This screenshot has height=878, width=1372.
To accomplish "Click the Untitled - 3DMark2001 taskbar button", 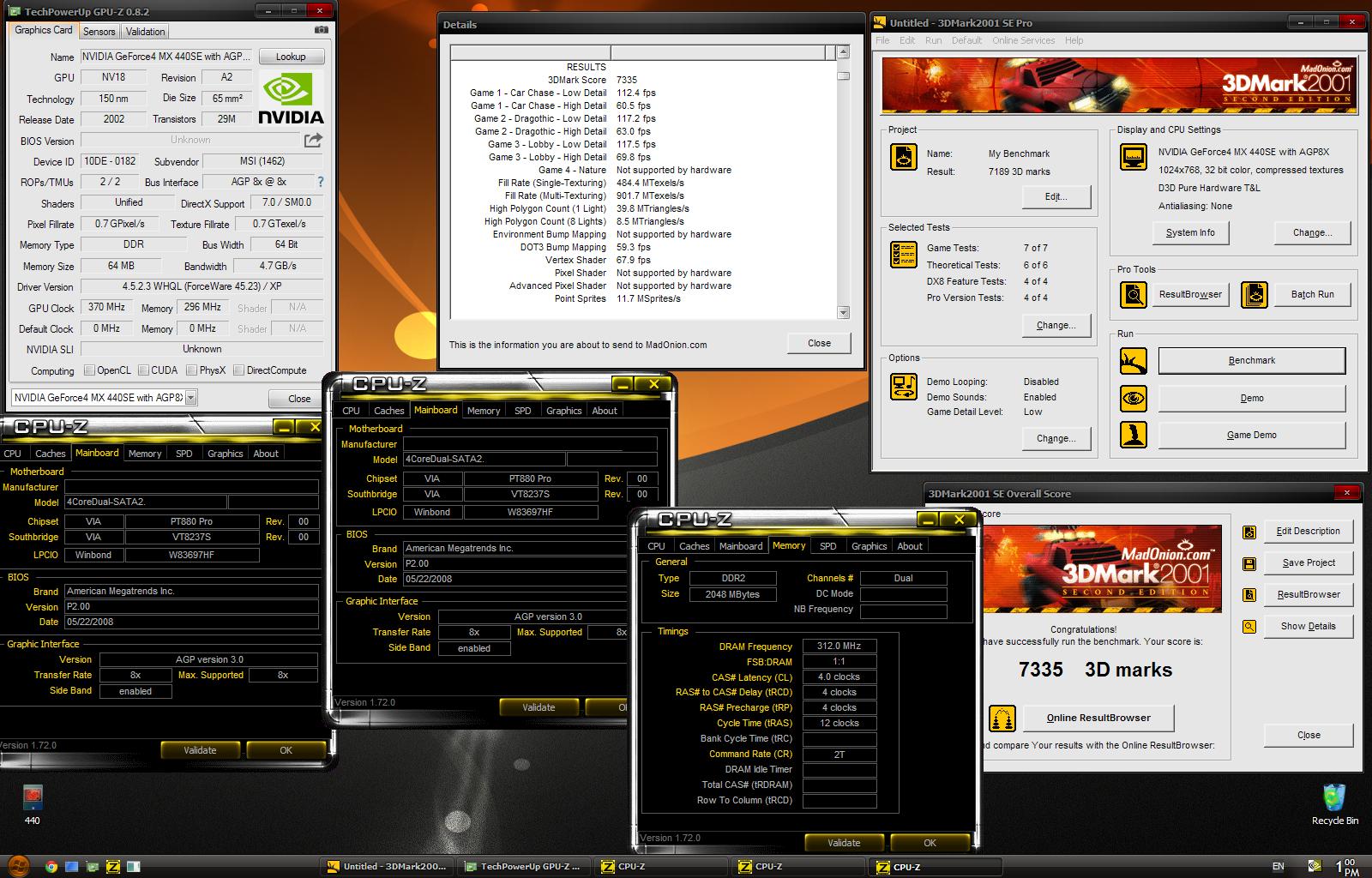I will [386, 866].
